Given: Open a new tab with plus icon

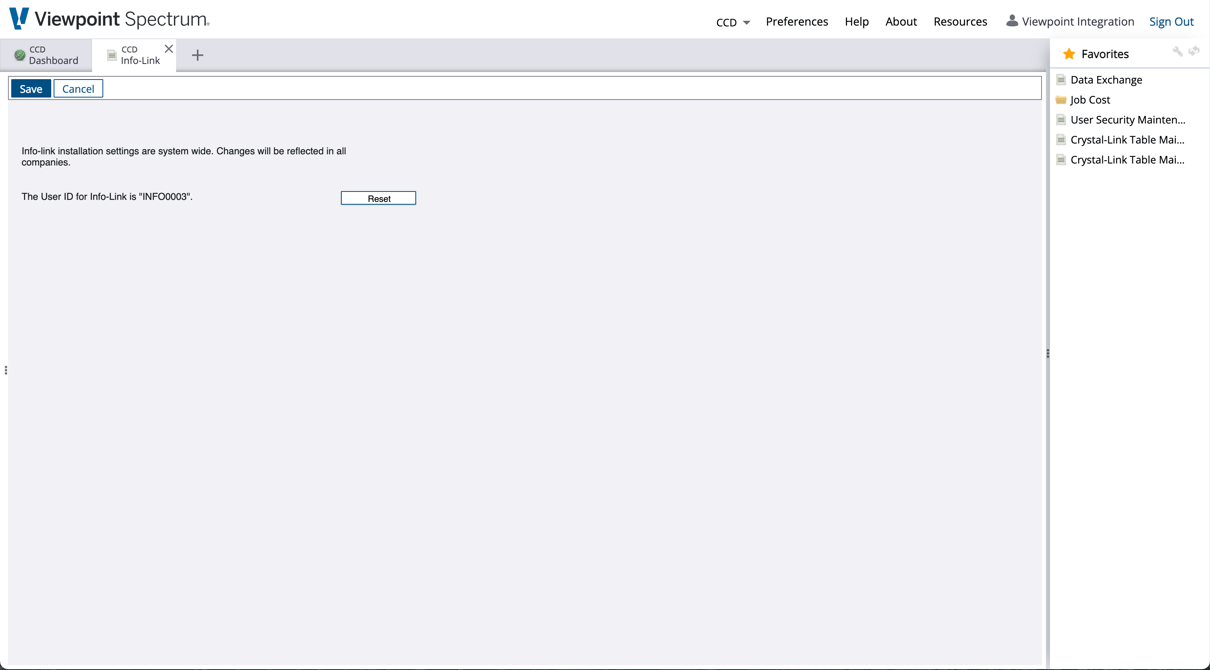Looking at the screenshot, I should click(x=197, y=55).
